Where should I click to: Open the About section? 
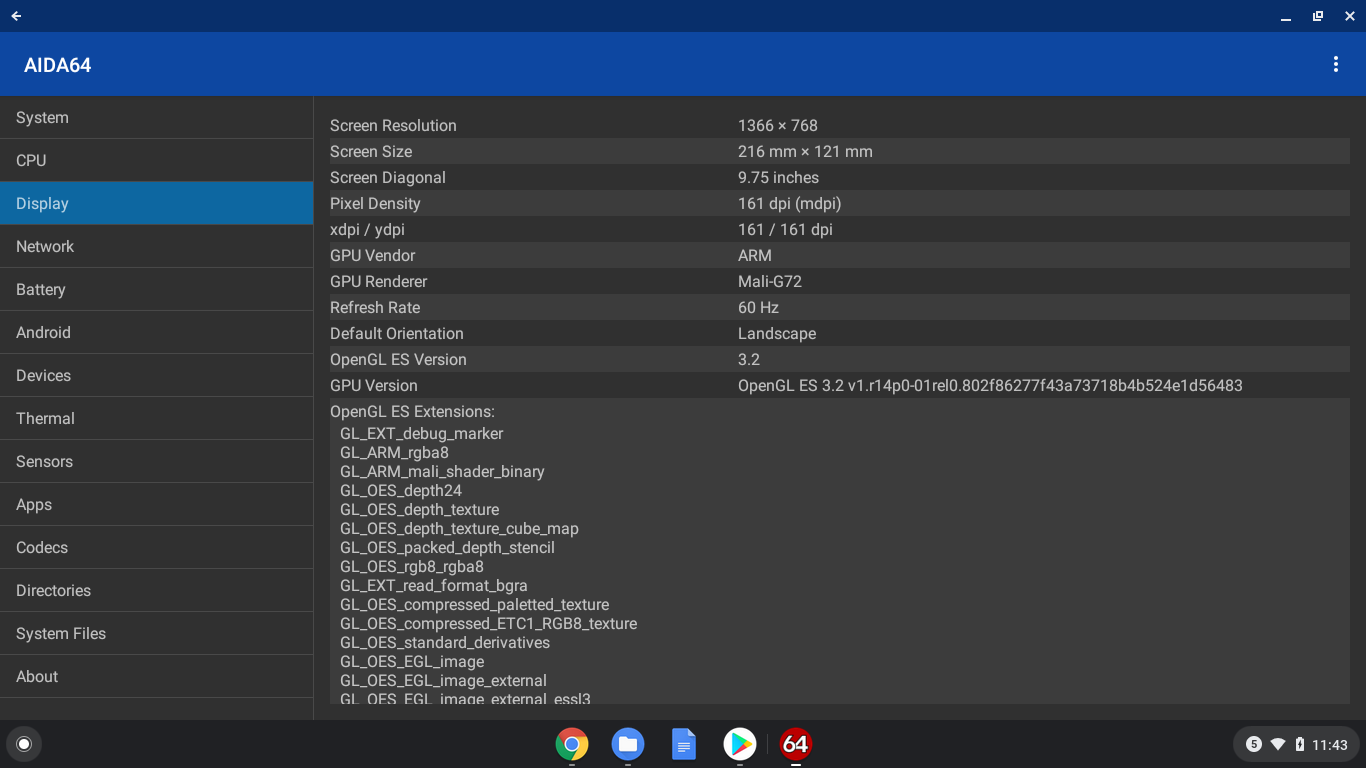click(156, 676)
